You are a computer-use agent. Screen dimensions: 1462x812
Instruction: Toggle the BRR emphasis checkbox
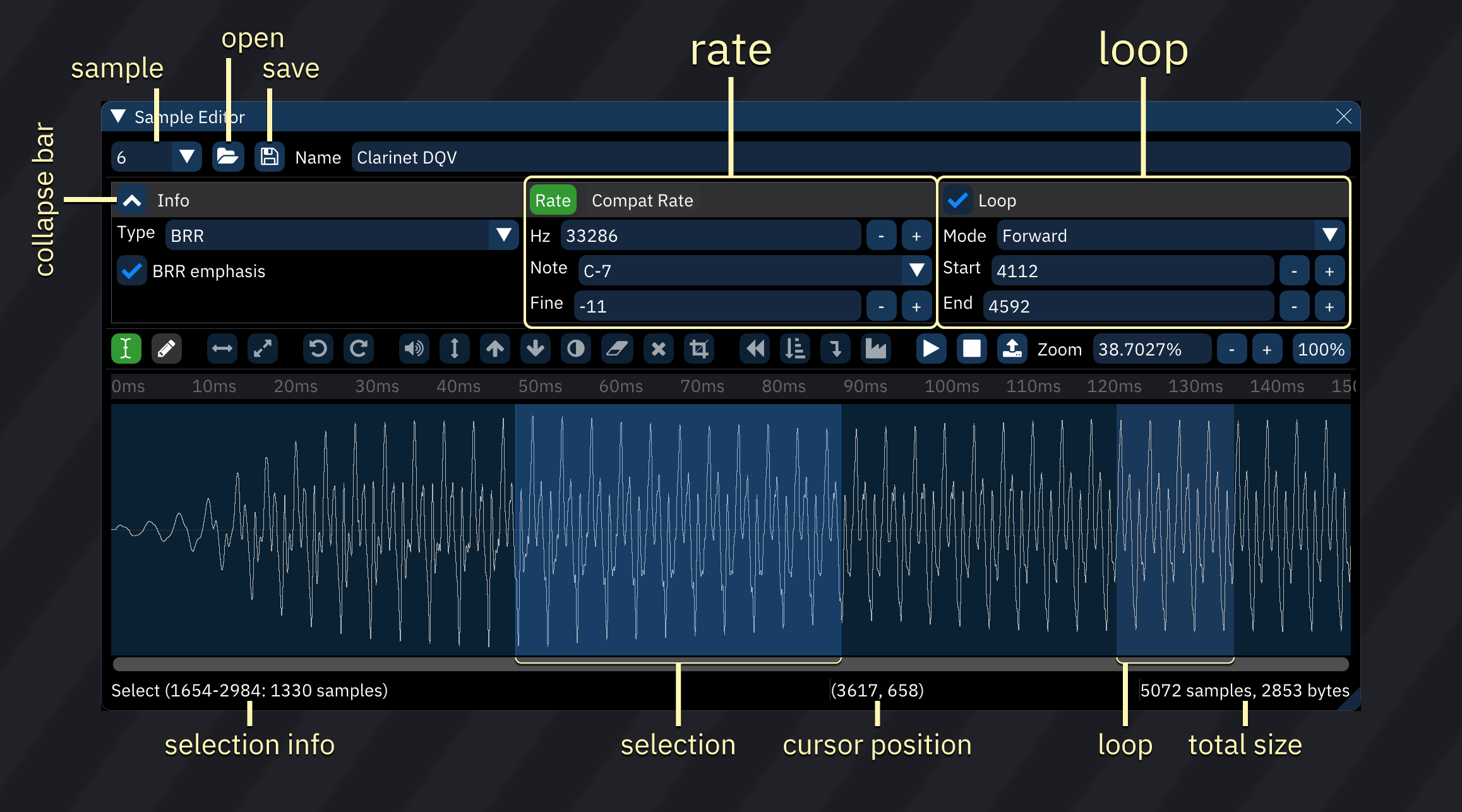[132, 272]
